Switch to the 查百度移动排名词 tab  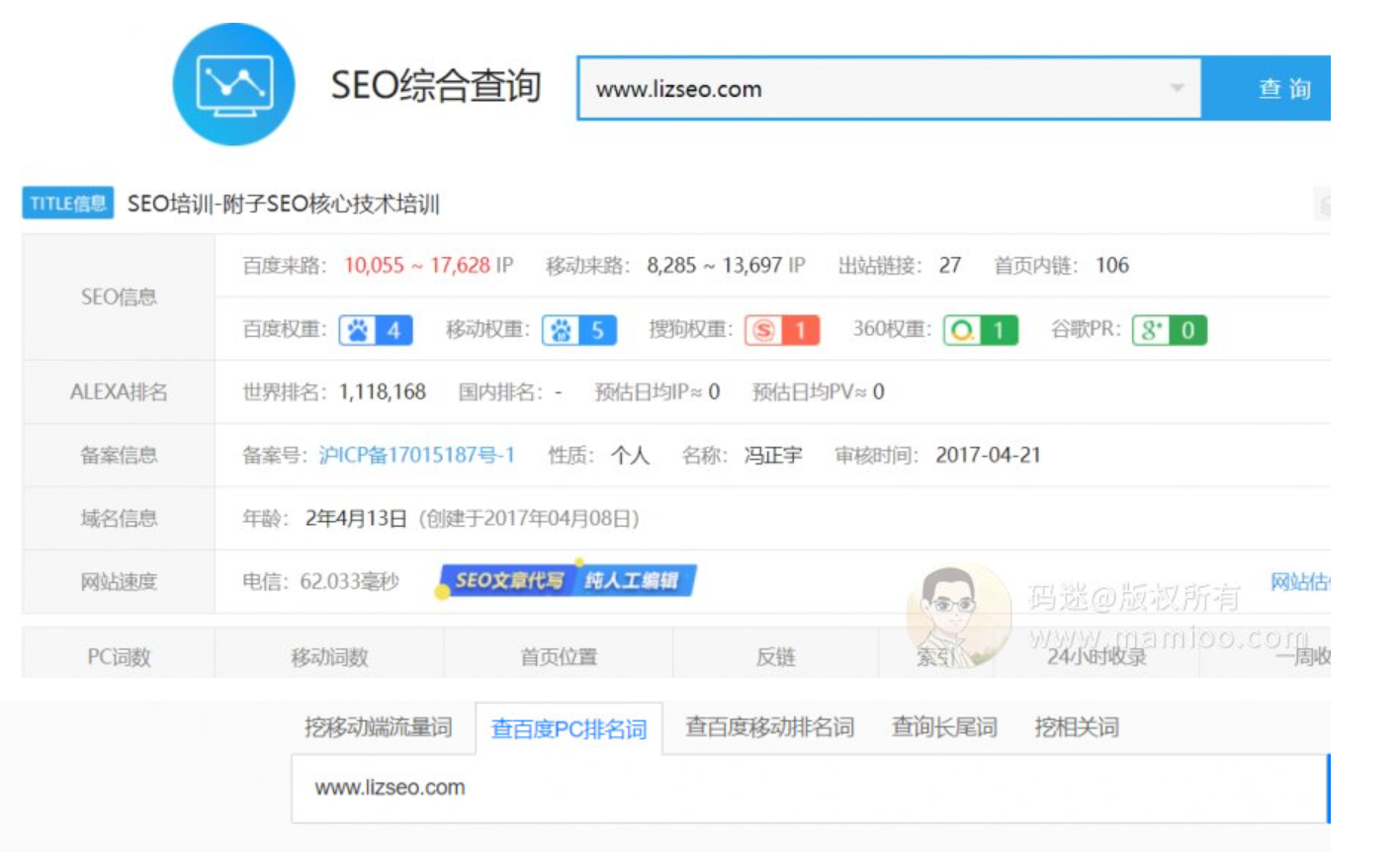pos(769,727)
